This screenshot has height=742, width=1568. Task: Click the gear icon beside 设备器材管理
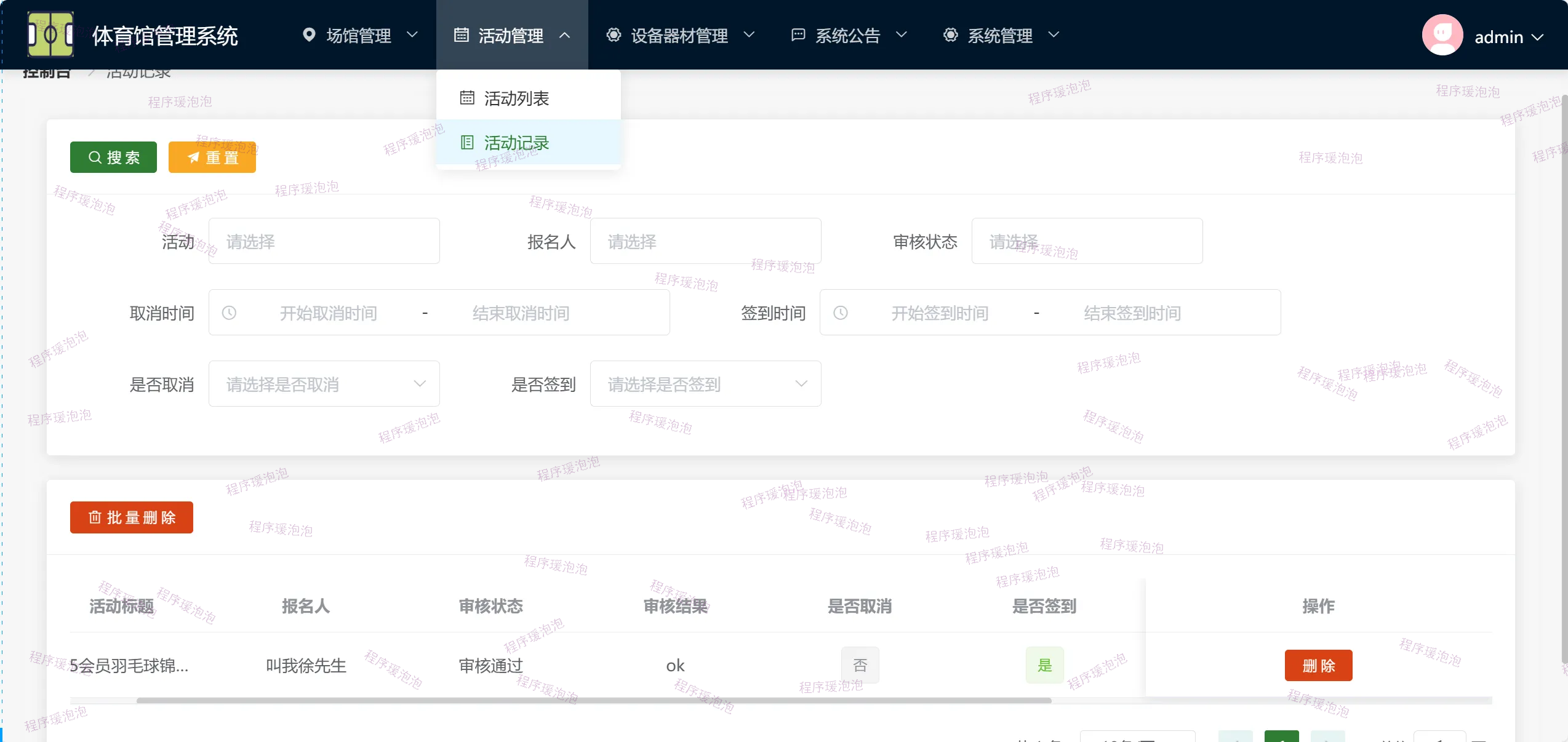click(614, 35)
